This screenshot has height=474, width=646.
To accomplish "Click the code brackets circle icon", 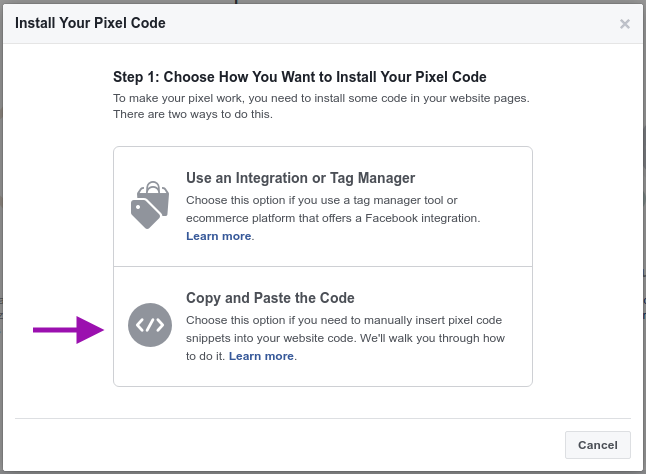I will pos(150,325).
